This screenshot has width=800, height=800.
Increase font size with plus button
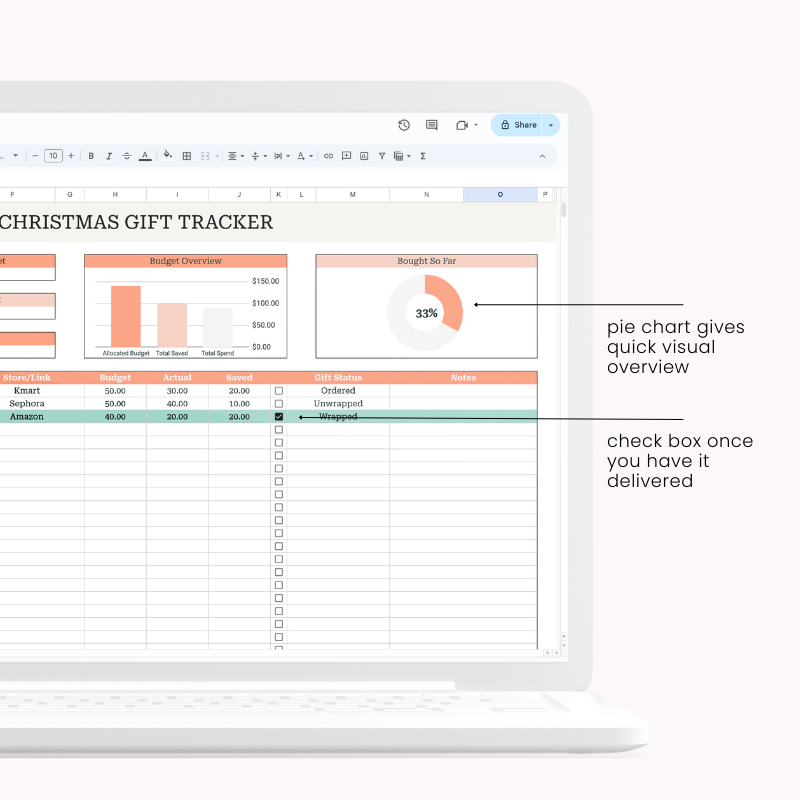71,156
